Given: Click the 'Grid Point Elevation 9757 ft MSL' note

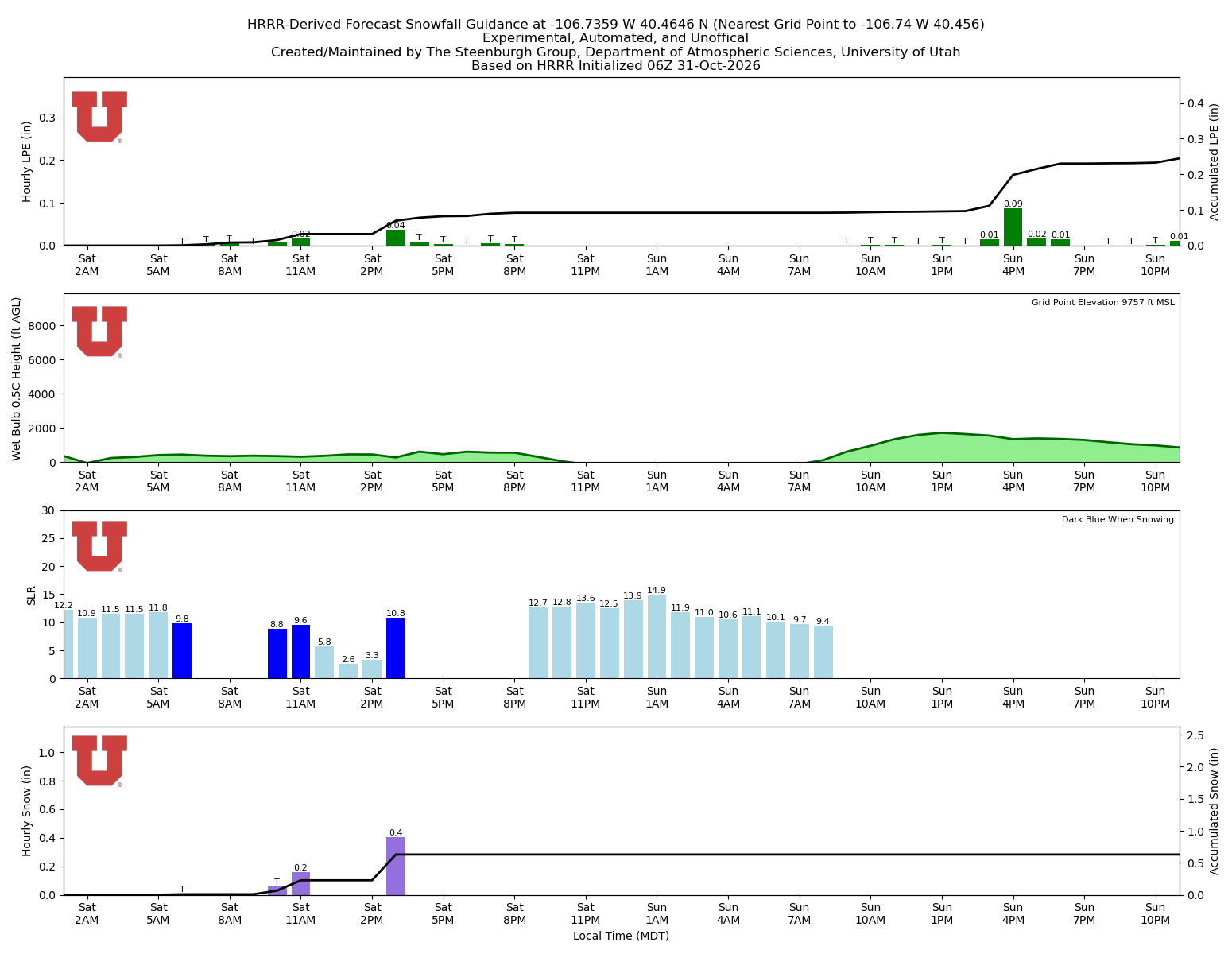Looking at the screenshot, I should click(1102, 303).
